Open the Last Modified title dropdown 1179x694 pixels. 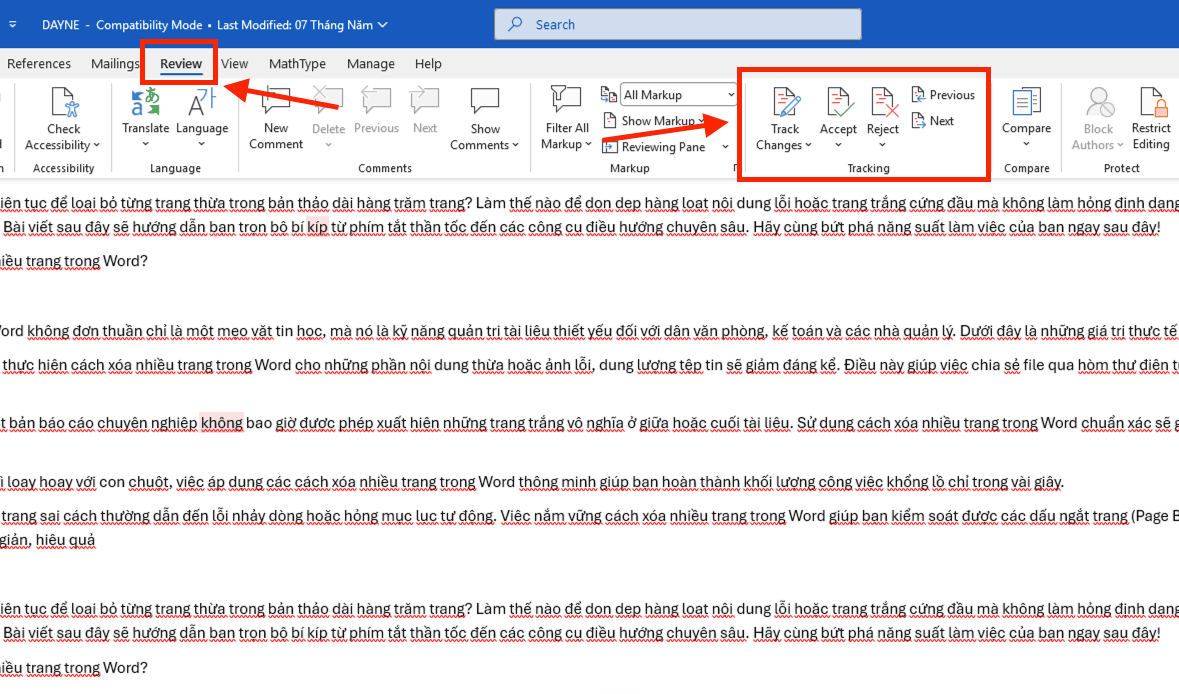point(383,25)
